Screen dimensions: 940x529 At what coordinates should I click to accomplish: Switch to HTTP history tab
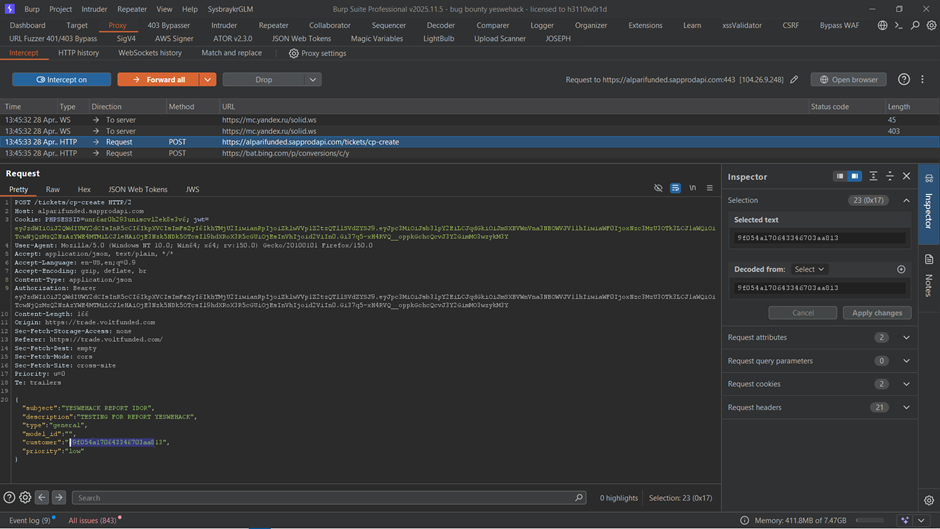tap(79, 53)
